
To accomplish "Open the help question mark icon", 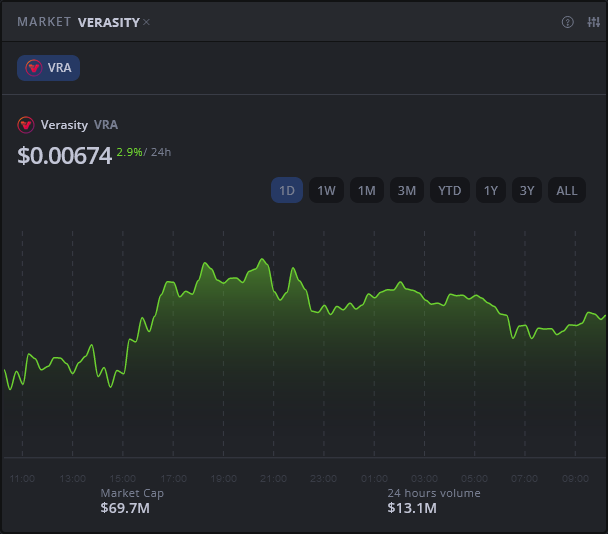I will click(x=567, y=22).
